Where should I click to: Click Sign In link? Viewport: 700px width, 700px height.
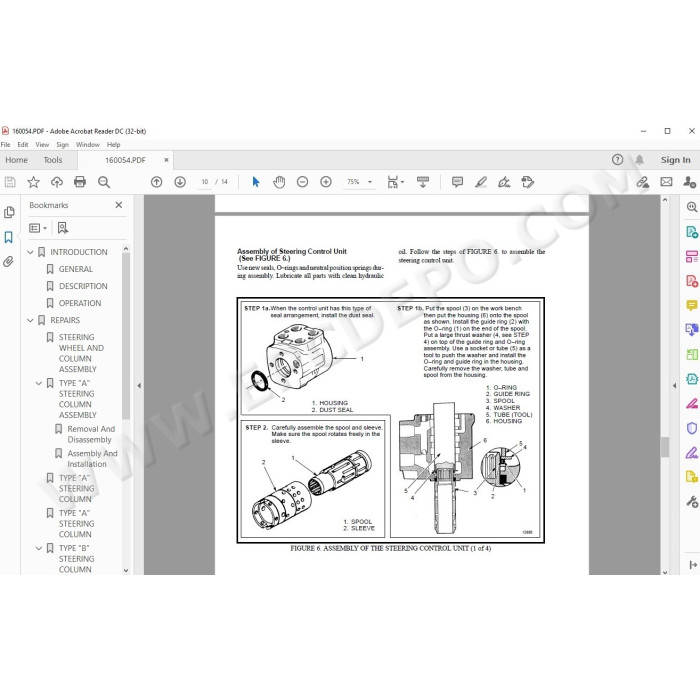pyautogui.click(x=675, y=160)
